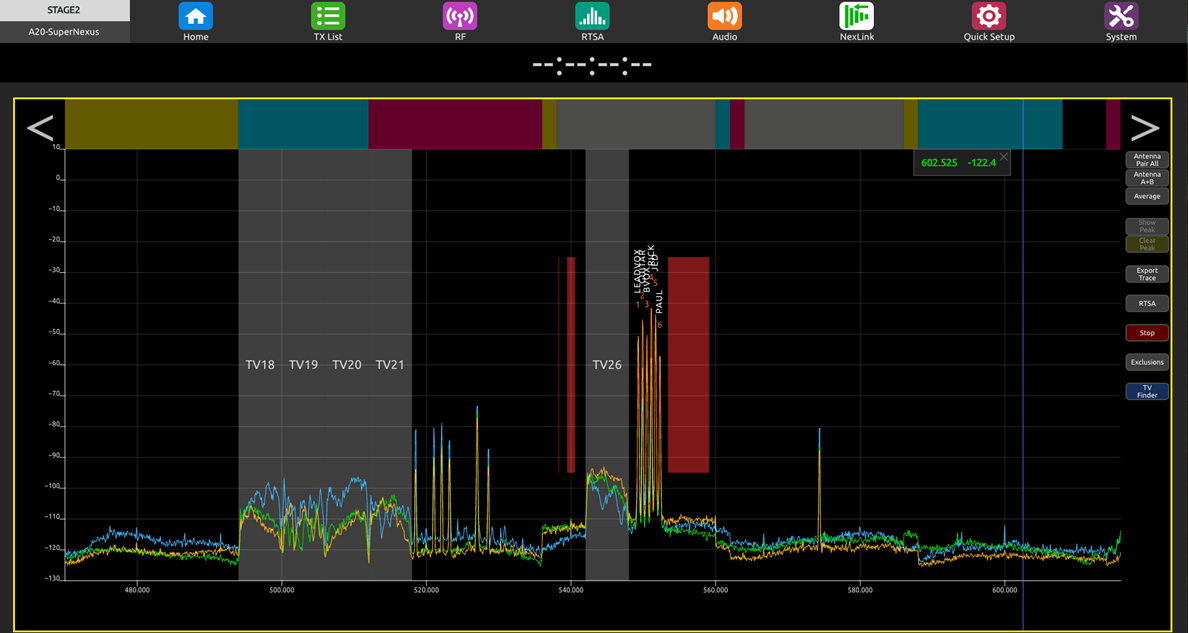The width and height of the screenshot is (1188, 633).
Task: Toggle Antenna Pair All view
Action: coord(1147,160)
